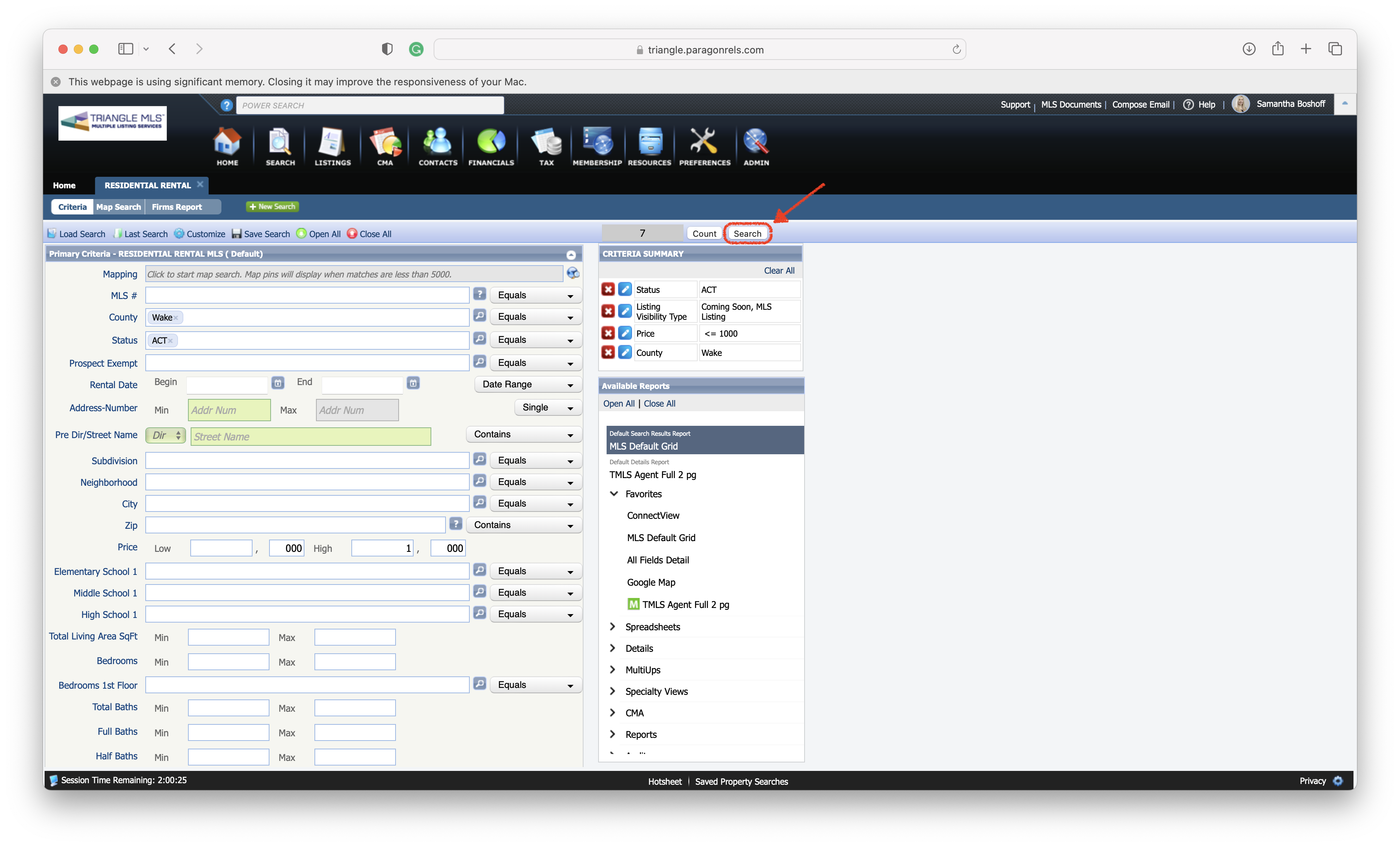Image resolution: width=1400 pixels, height=847 pixels.
Task: Expand the CMA report group
Action: 612,712
